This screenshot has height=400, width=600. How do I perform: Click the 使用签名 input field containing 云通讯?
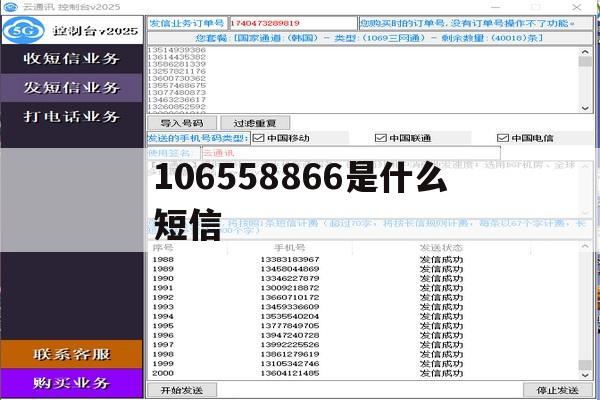351,153
